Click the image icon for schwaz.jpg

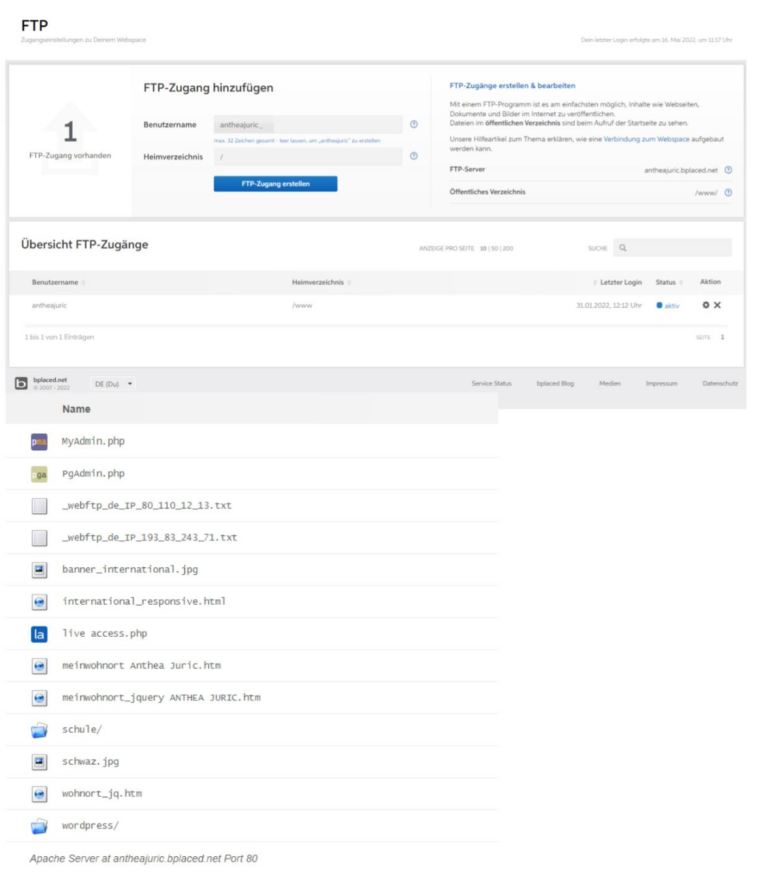(x=39, y=762)
